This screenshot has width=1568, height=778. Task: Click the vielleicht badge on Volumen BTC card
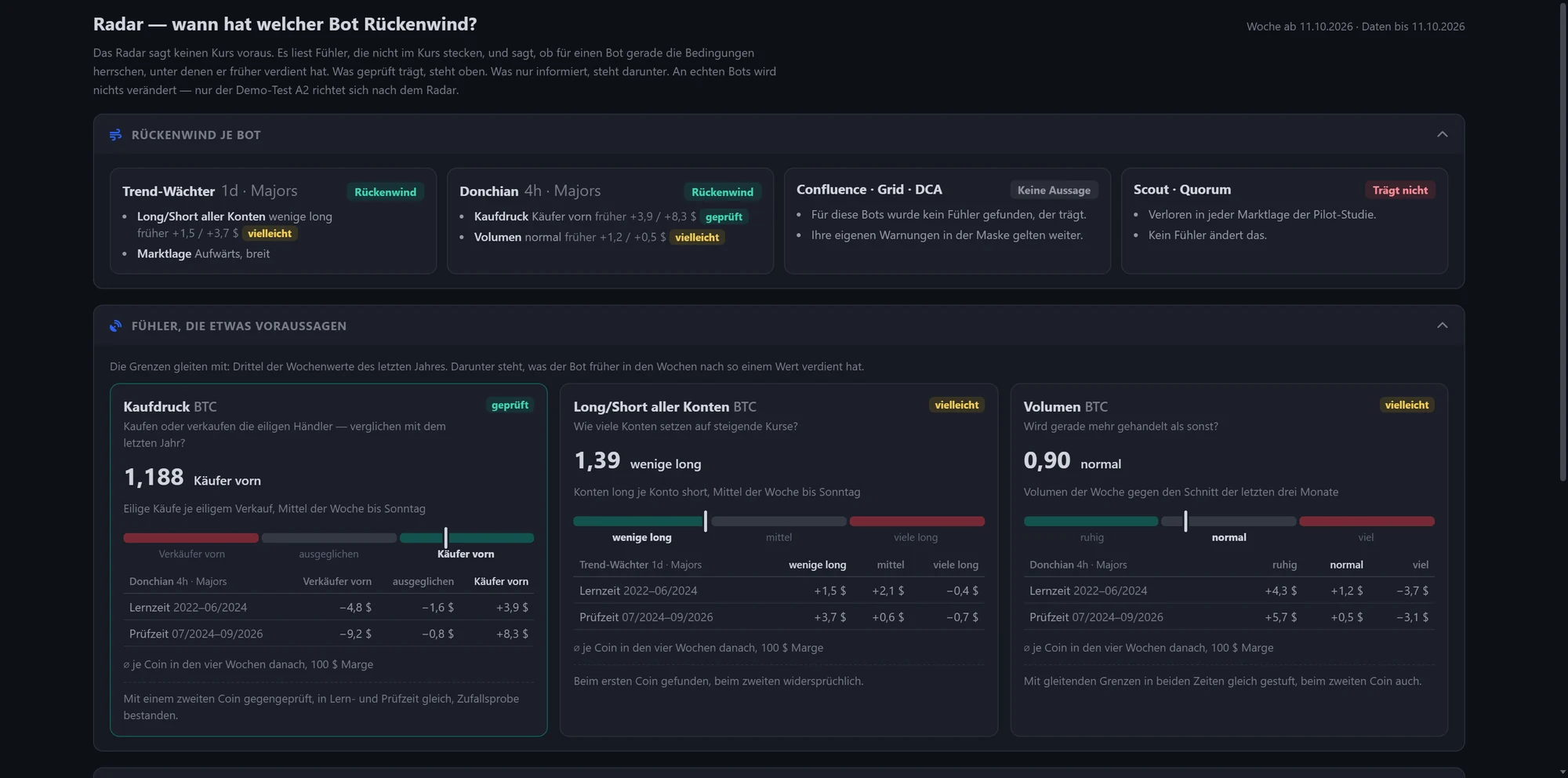pyautogui.click(x=1406, y=405)
